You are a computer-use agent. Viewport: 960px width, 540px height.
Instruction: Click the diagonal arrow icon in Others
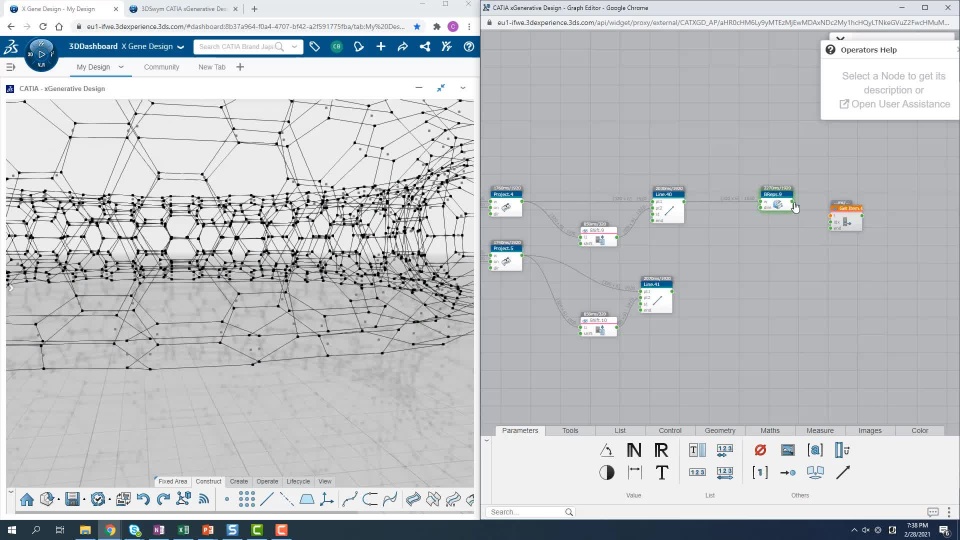(x=843, y=472)
